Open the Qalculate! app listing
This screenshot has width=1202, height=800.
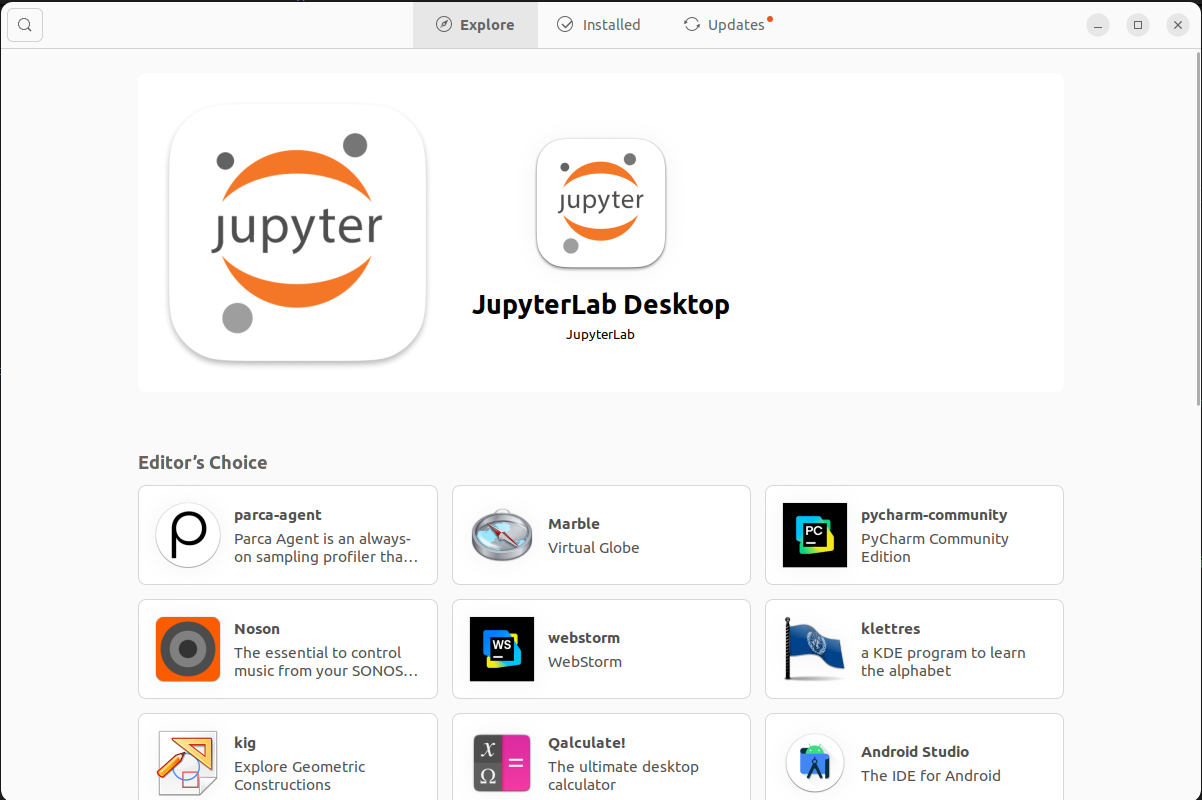pyautogui.click(x=600, y=762)
